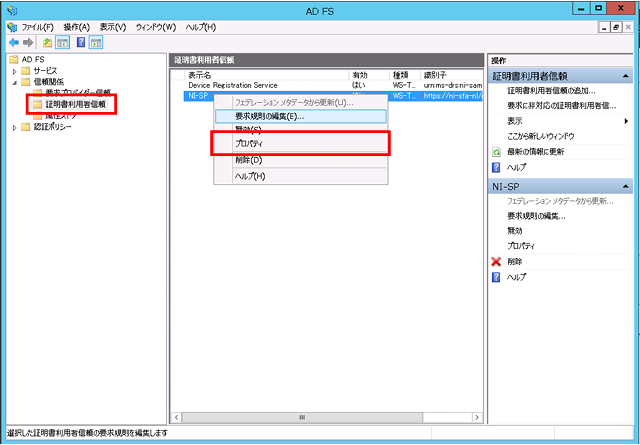The height and width of the screenshot is (445, 640).
Task: Click the サービス folder icon in tree
Action: coord(26,71)
